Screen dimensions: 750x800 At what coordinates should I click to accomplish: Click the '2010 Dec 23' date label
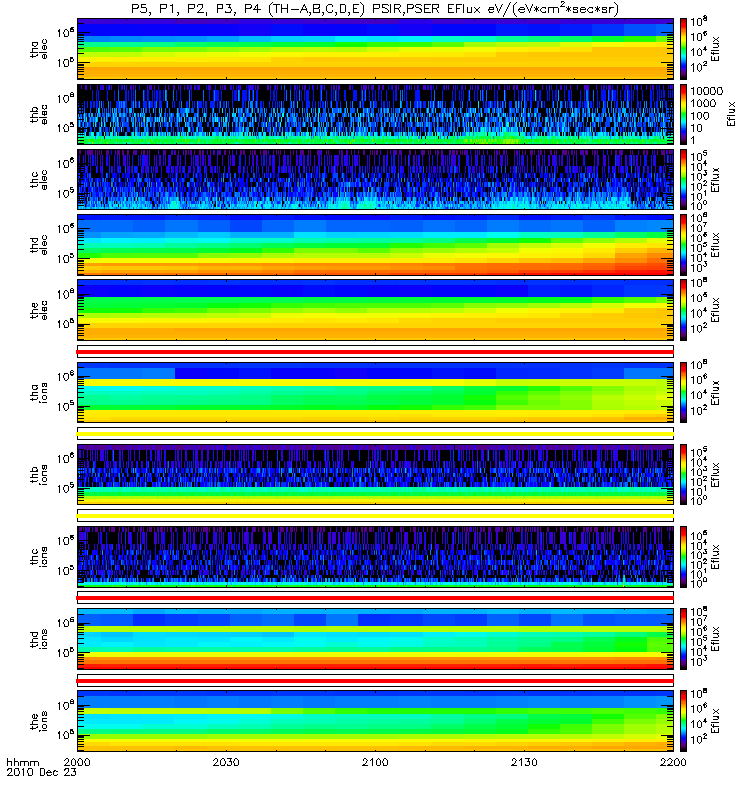click(x=41, y=772)
